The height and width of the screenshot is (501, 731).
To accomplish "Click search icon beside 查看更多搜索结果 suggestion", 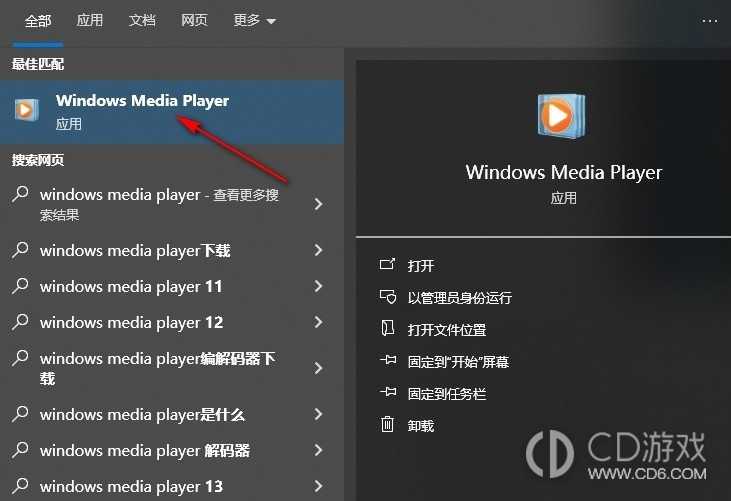I will tap(21, 194).
